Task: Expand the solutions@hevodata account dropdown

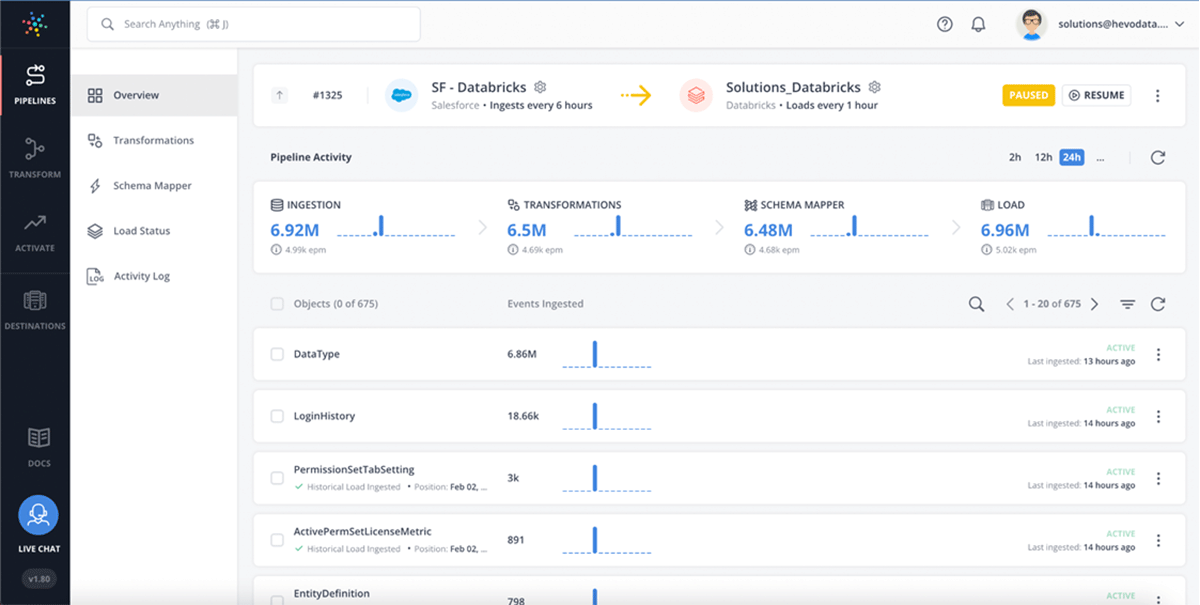Action: 1177,25
